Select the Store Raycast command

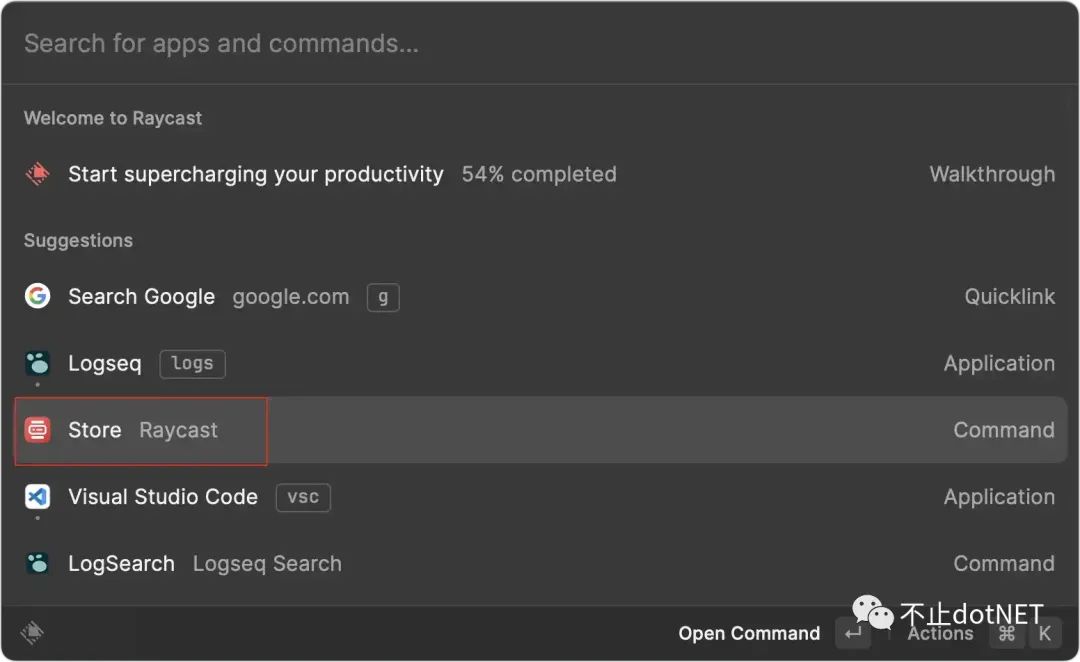[x=540, y=430]
